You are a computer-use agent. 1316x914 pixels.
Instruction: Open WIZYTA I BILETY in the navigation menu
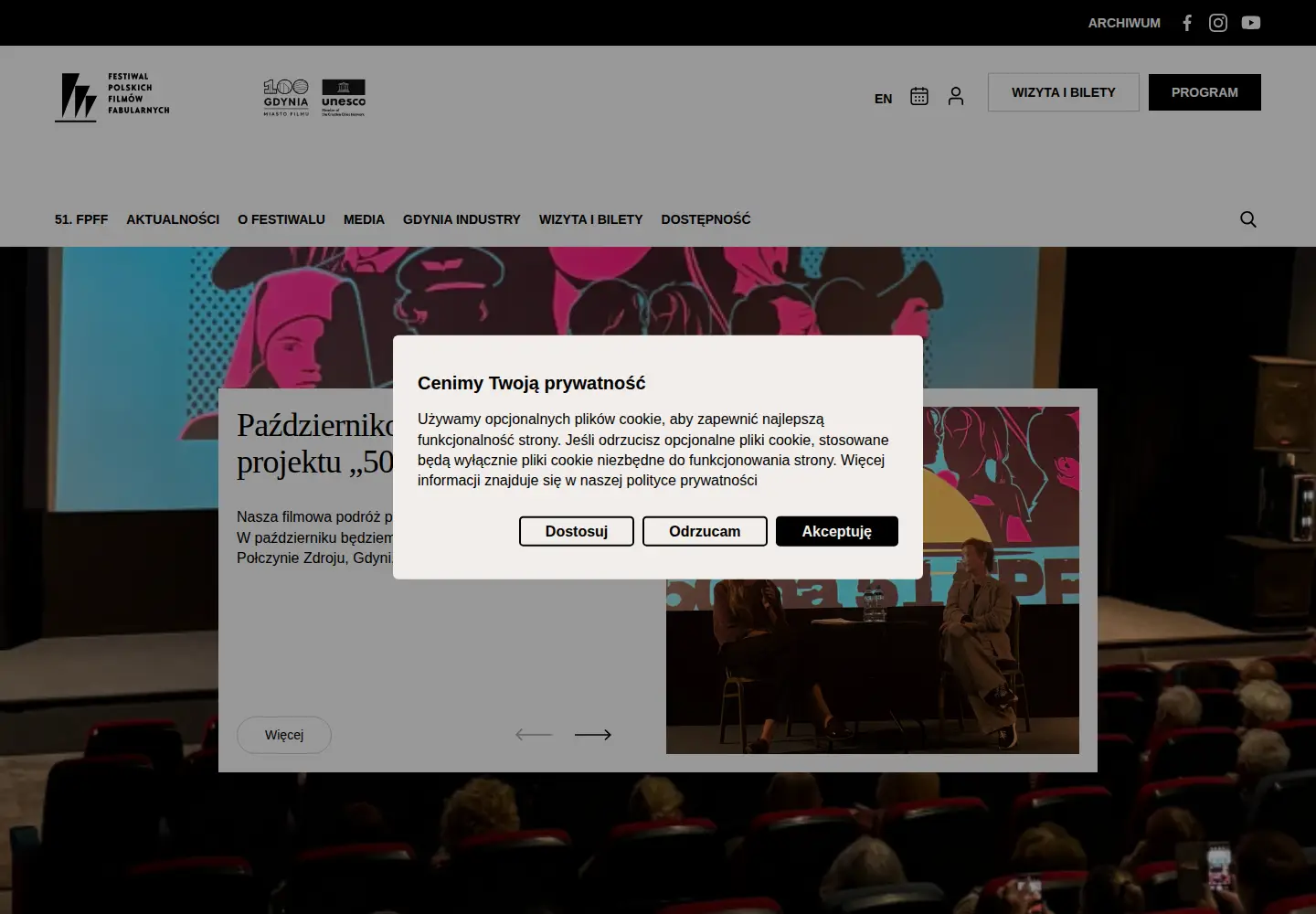click(x=590, y=219)
